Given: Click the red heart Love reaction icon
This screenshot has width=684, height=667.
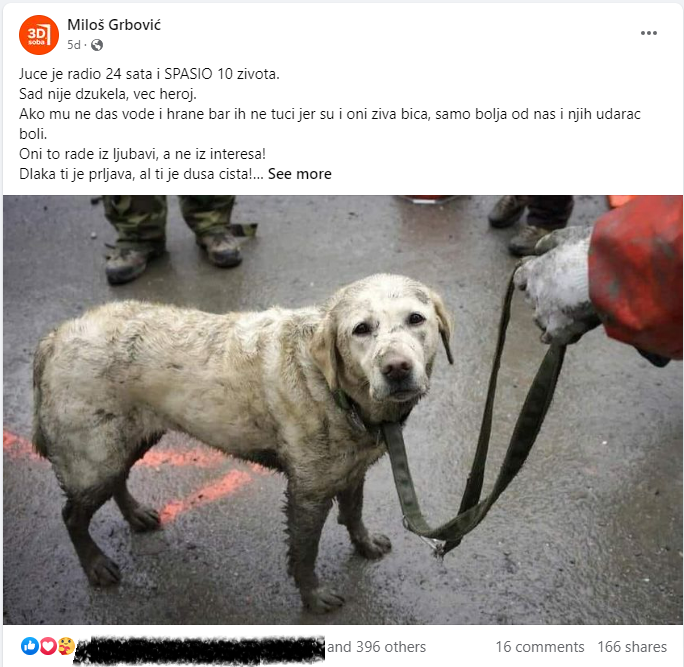Looking at the screenshot, I should (x=48, y=646).
